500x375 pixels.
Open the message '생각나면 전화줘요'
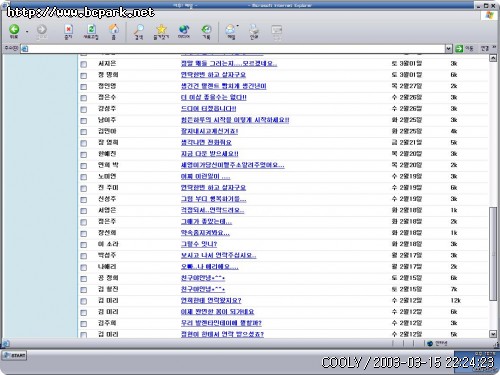(206, 143)
